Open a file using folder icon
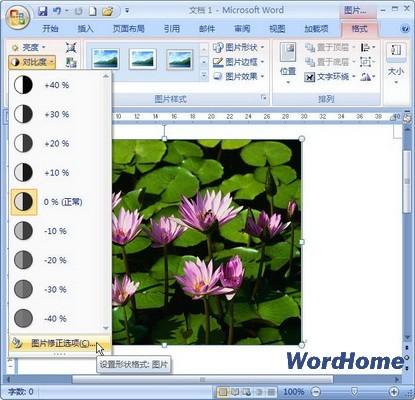 108,11
